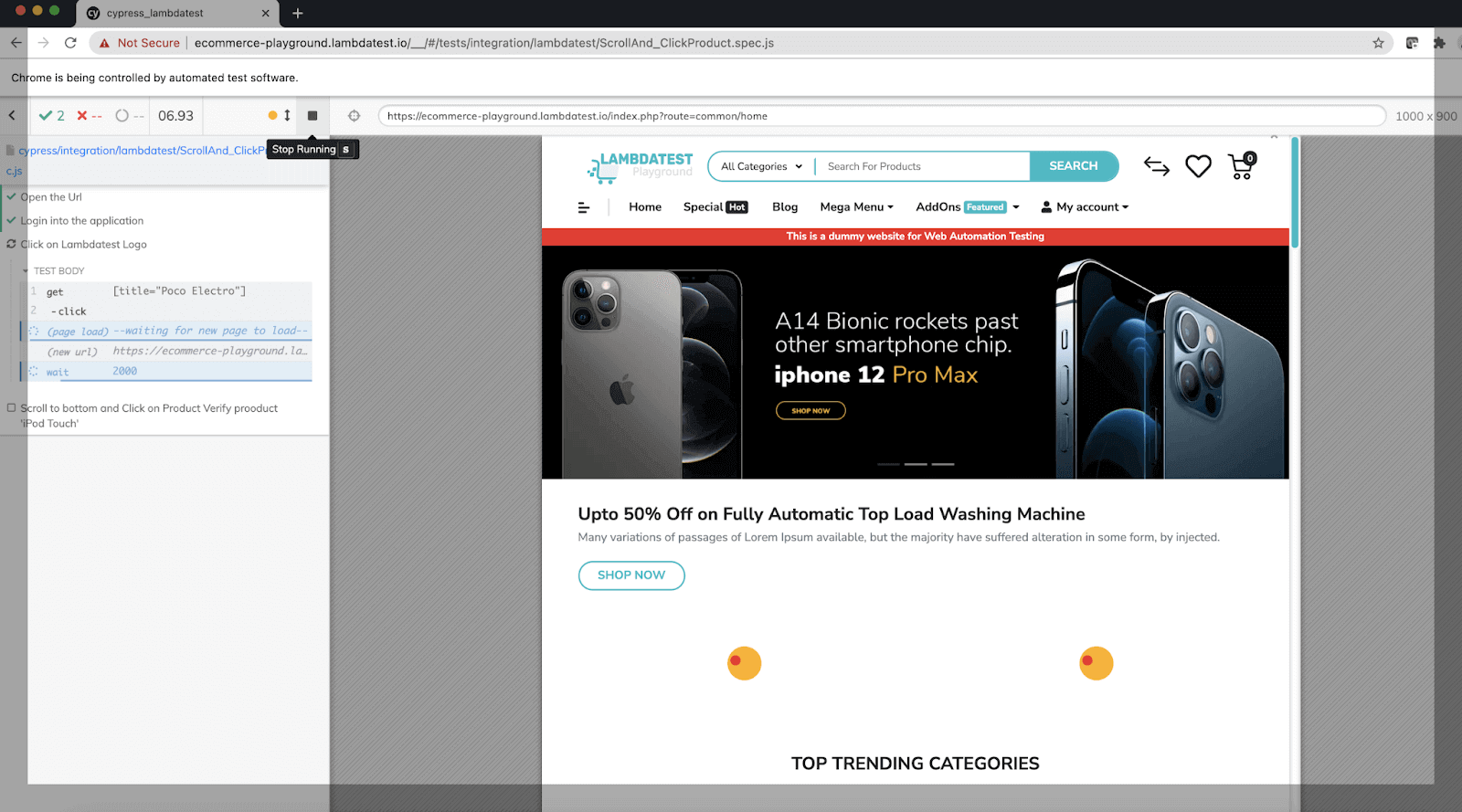The width and height of the screenshot is (1462, 812).
Task: Open the shopping cart icon
Action: pyautogui.click(x=1242, y=166)
